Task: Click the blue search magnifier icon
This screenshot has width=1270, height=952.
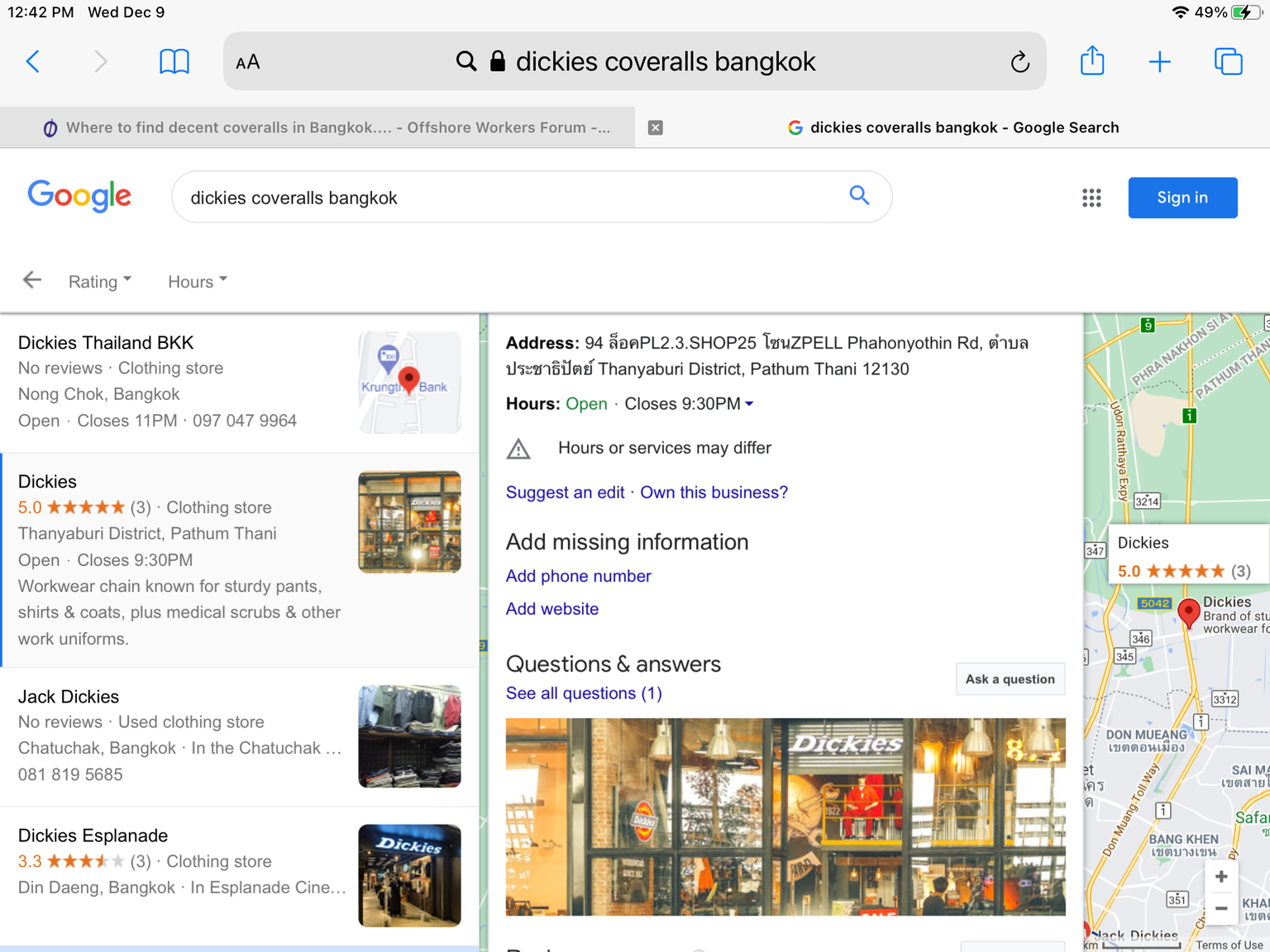Action: 859,195
